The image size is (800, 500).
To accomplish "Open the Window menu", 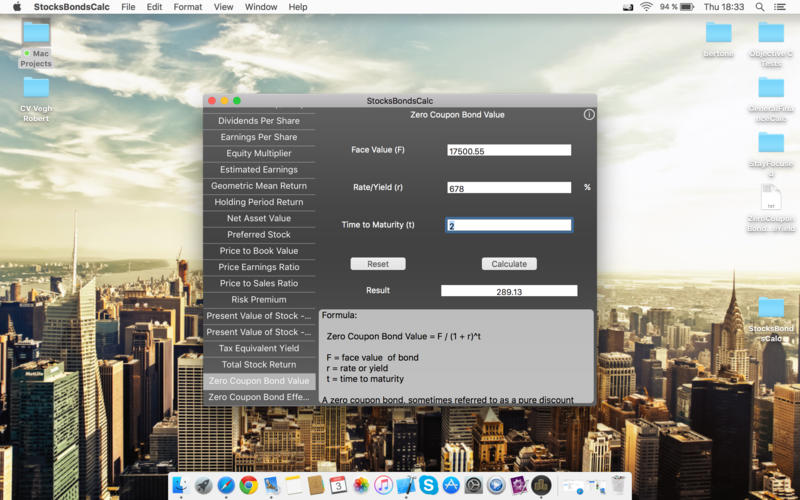I will point(261,7).
